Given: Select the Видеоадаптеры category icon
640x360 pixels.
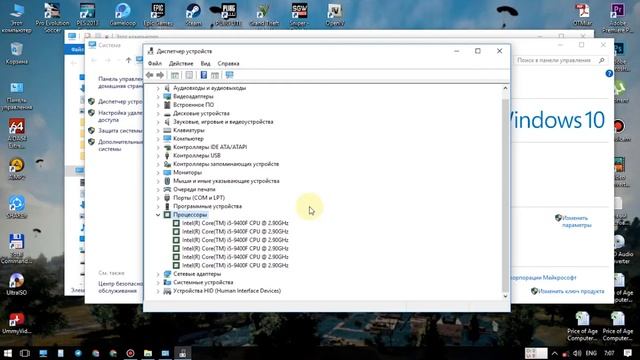Looking at the screenshot, I should pos(167,96).
